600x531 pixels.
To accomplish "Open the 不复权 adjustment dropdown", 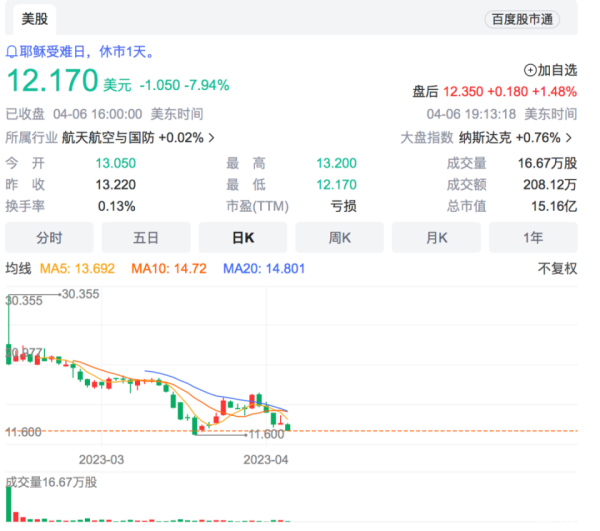I will click(x=557, y=269).
